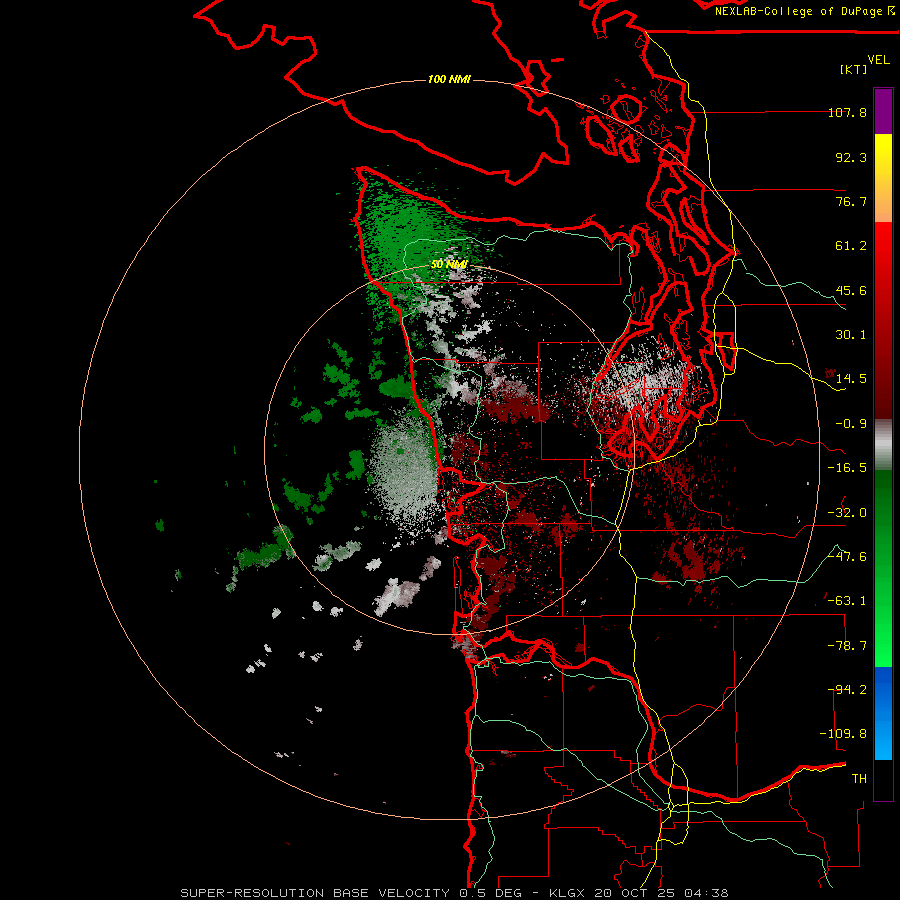Click the 61.2 velocity scale value
The height and width of the screenshot is (900, 900).
pyautogui.click(x=851, y=246)
